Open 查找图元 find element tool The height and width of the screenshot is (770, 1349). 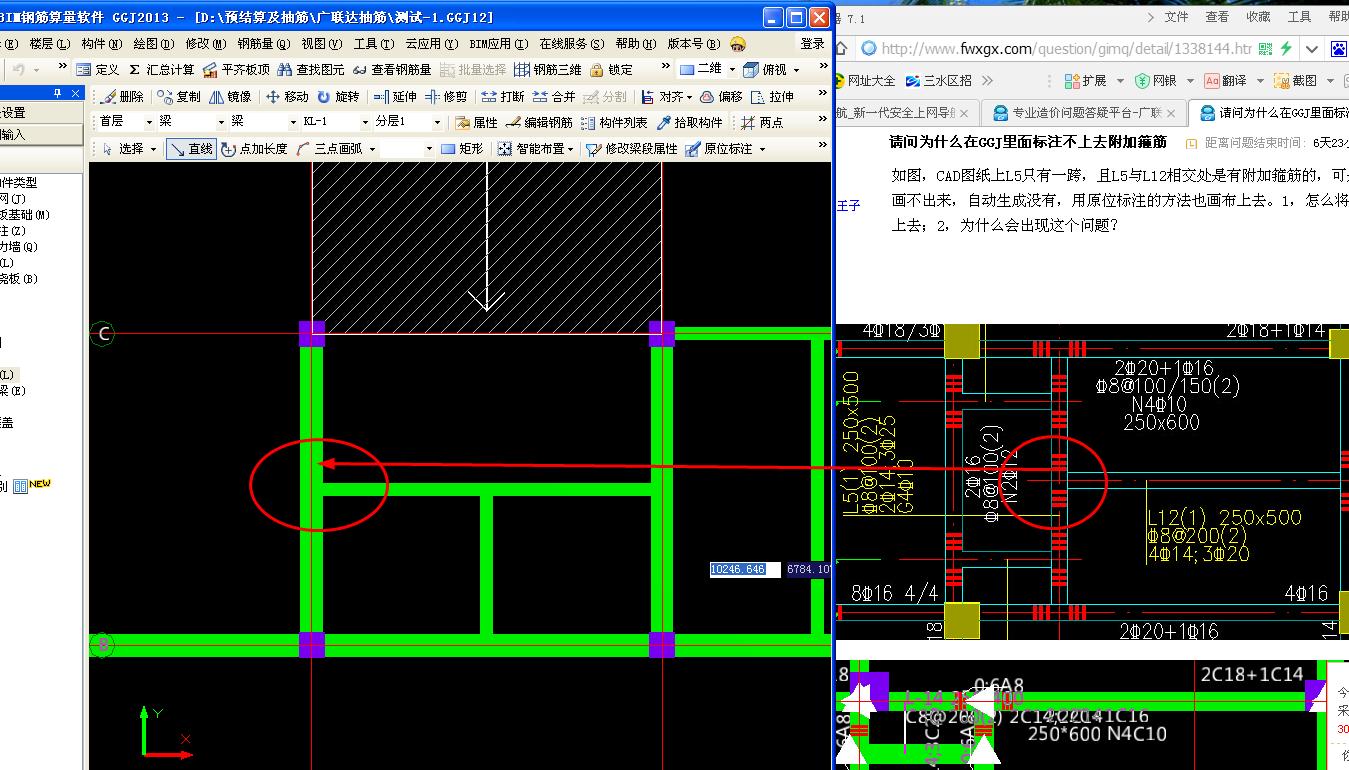coord(311,69)
